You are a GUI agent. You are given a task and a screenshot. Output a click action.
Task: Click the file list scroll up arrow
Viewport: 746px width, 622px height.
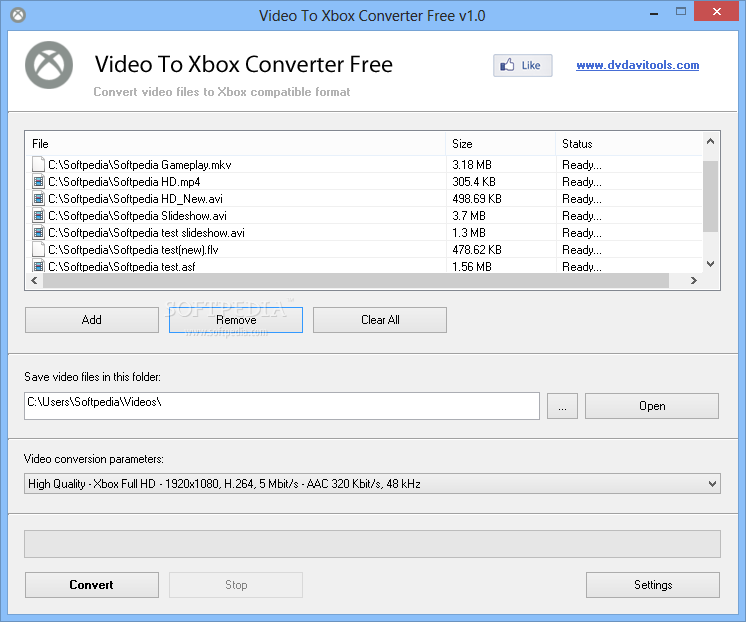[x=710, y=141]
